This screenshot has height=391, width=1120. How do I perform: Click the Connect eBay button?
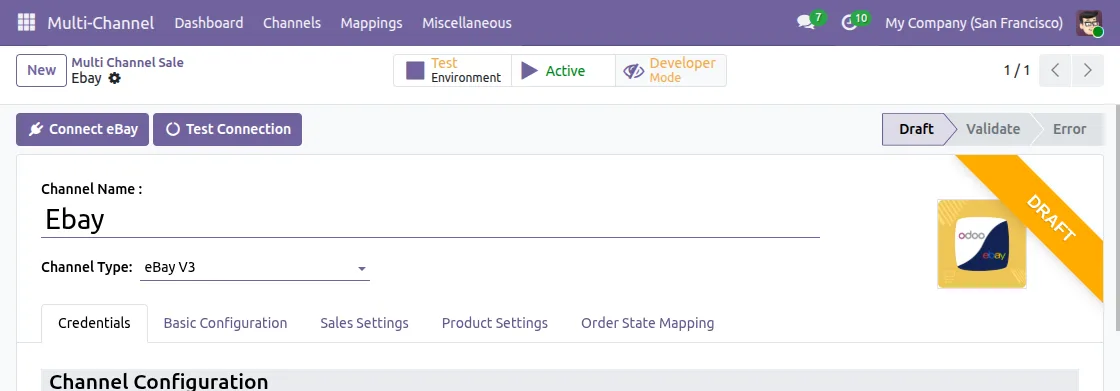(83, 129)
